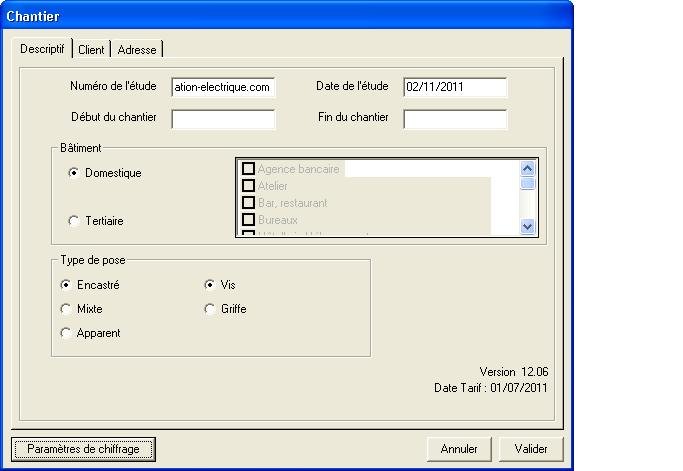683x471 pixels.
Task: Open Paramètres de chiffrage
Action: (x=83, y=449)
